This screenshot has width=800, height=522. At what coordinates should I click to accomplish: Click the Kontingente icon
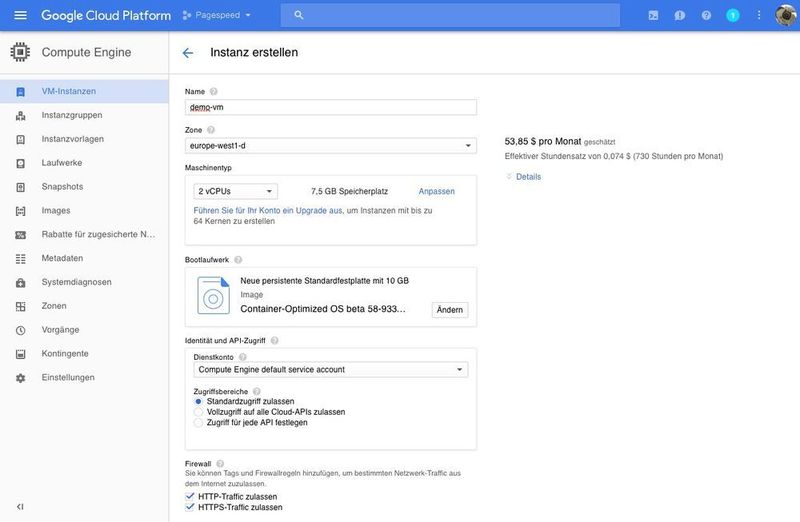click(20, 354)
